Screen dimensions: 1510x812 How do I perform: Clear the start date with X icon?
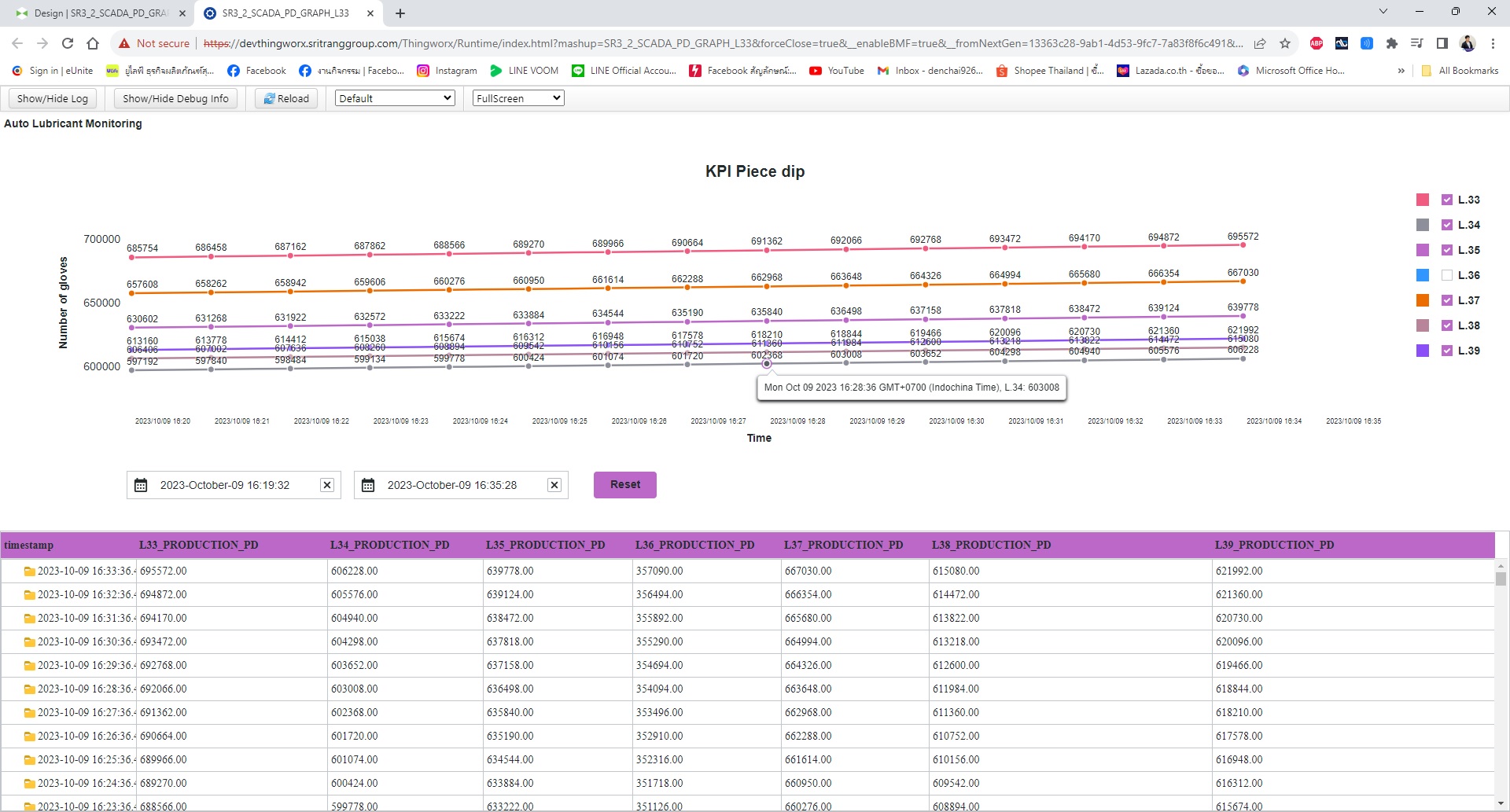coord(327,485)
